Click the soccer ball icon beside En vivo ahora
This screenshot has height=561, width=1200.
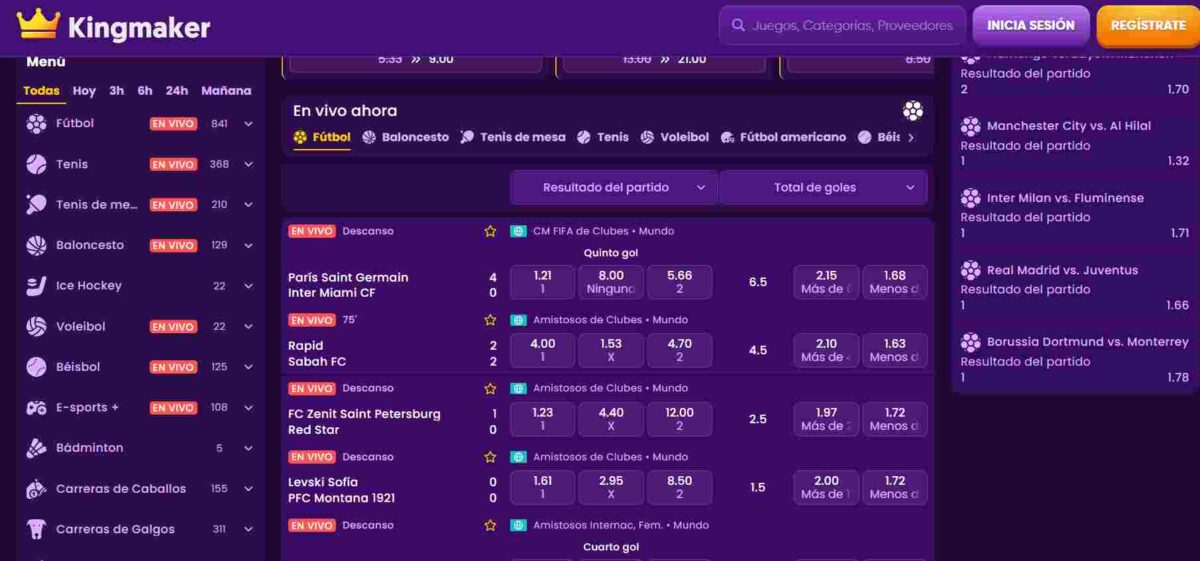pyautogui.click(x=912, y=111)
